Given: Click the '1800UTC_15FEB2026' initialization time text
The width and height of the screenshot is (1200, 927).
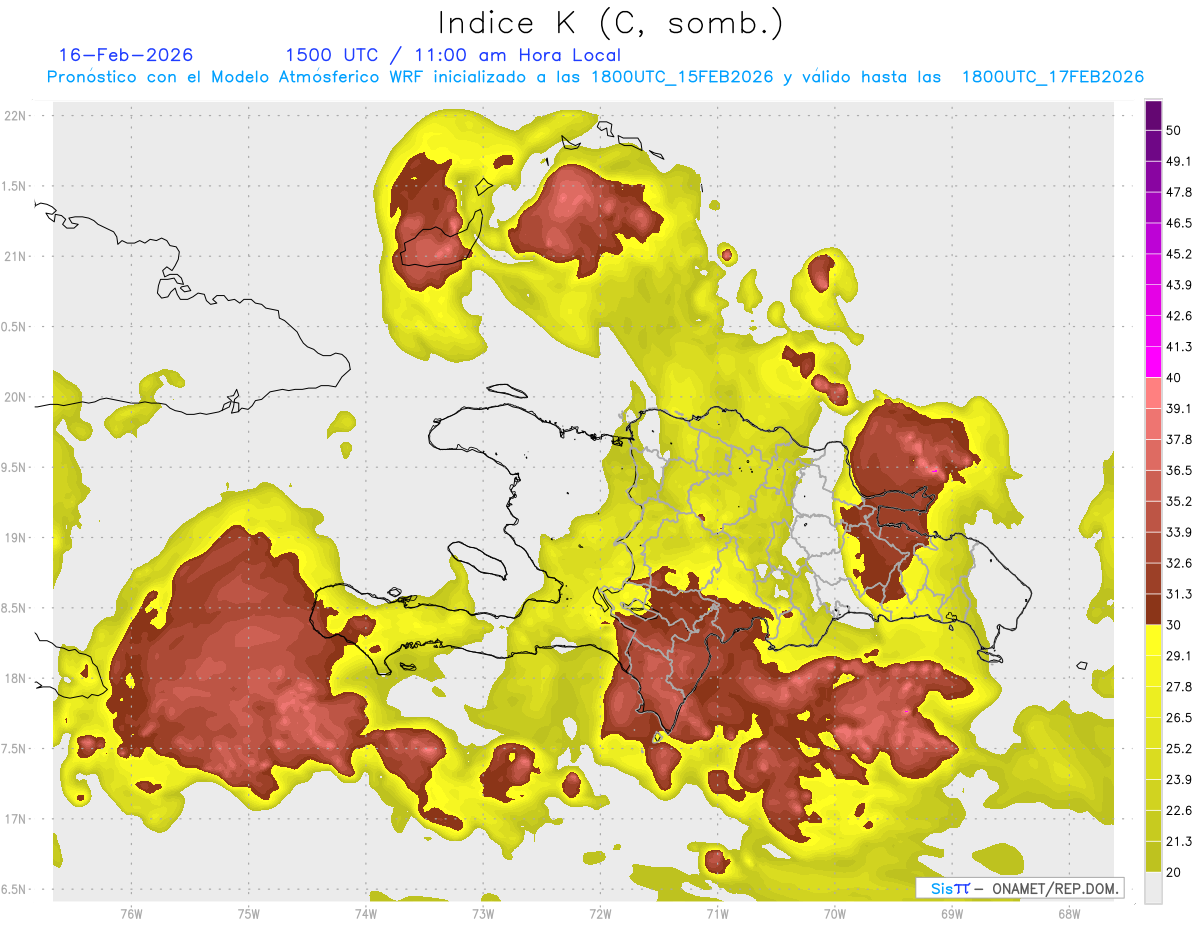Looking at the screenshot, I should coord(682,77).
